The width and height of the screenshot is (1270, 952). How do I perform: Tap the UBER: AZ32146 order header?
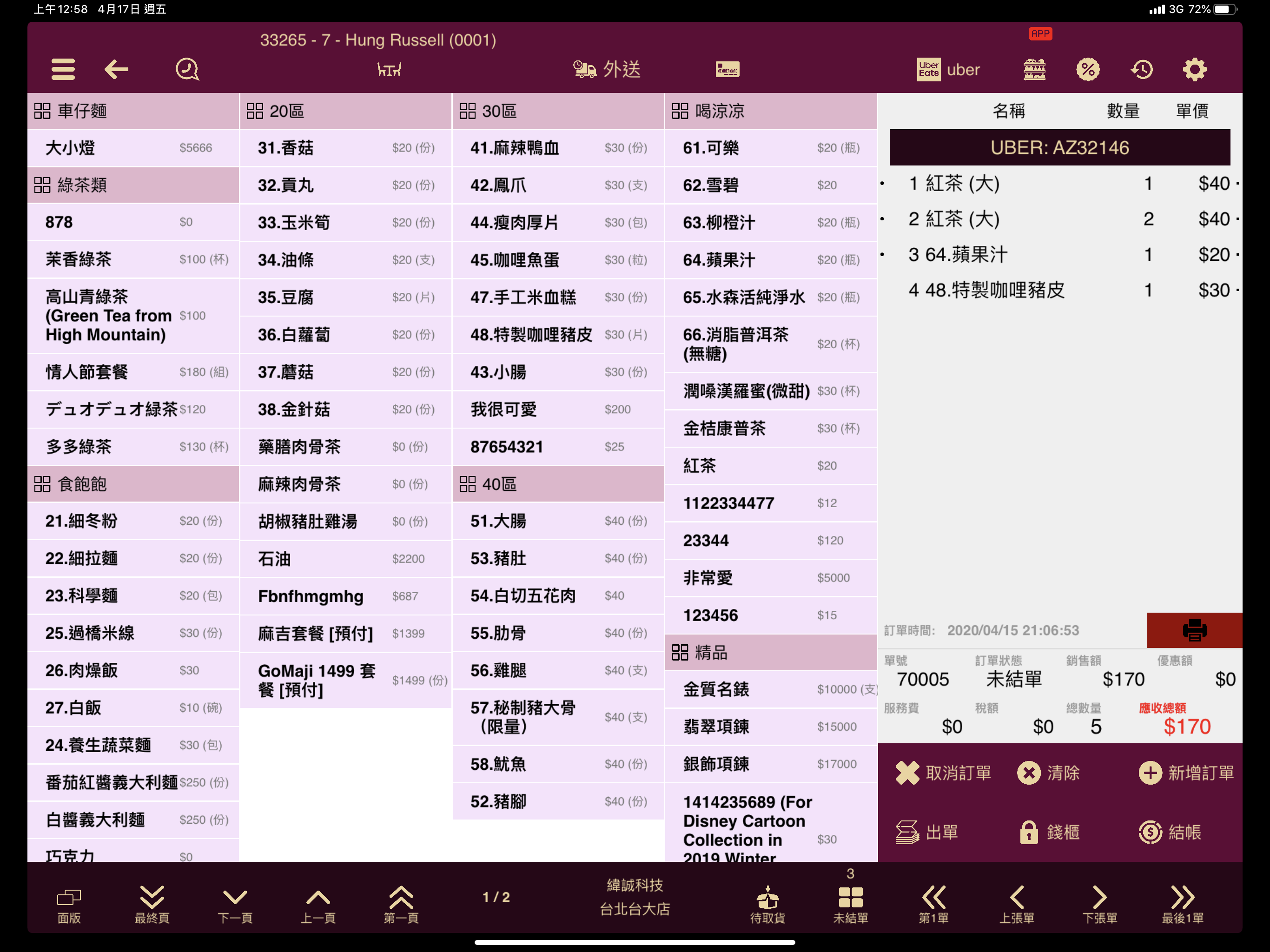tap(1060, 147)
